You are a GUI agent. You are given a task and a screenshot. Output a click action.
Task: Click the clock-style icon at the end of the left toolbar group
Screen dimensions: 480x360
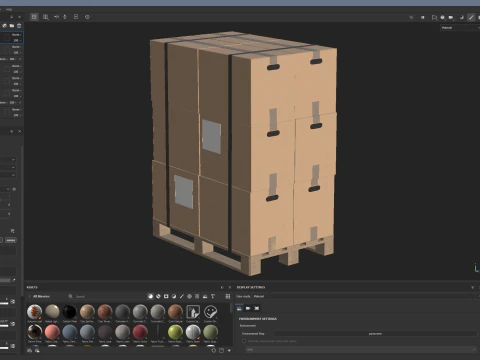point(87,17)
